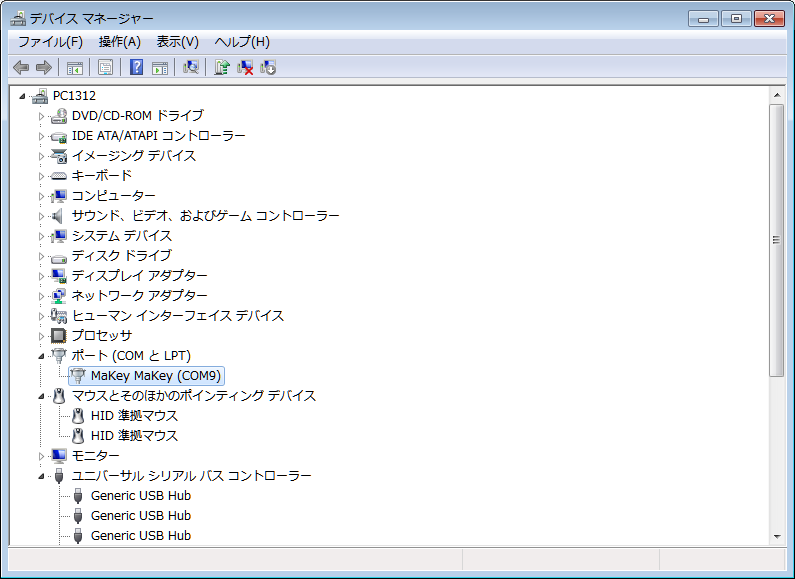This screenshot has width=795, height=579.
Task: Open the ヘルプ(H) menu
Action: tap(242, 41)
